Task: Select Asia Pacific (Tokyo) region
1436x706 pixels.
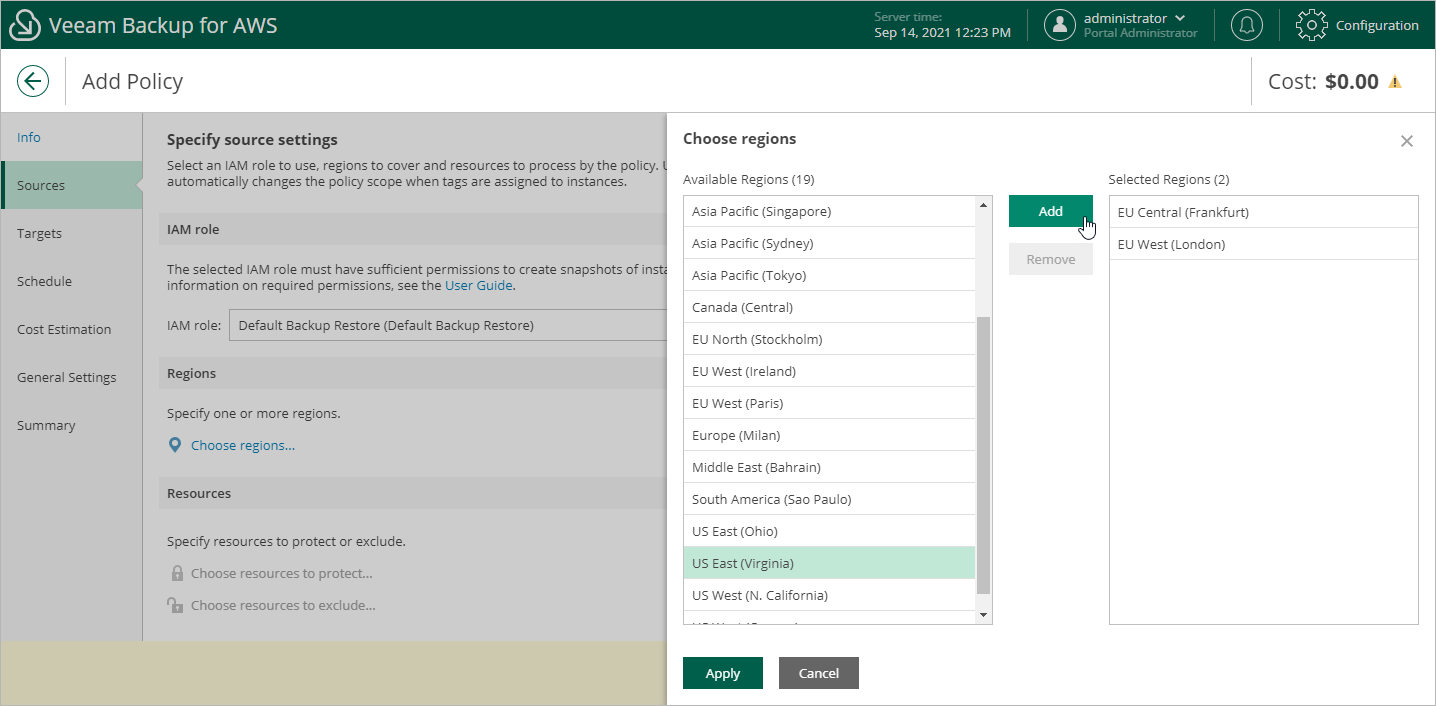Action: pyautogui.click(x=749, y=275)
